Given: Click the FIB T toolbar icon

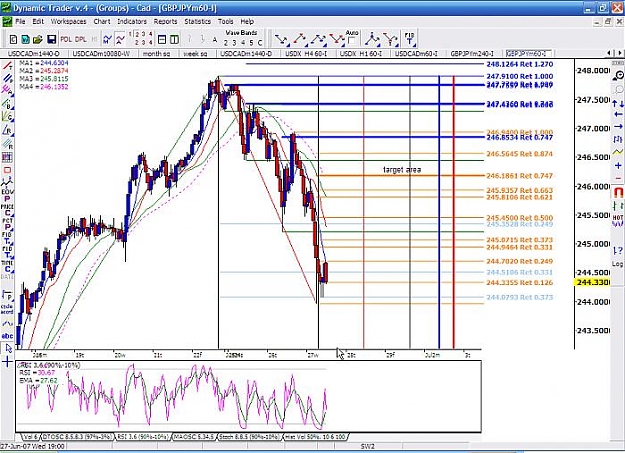Looking at the screenshot, I should [x=409, y=39].
